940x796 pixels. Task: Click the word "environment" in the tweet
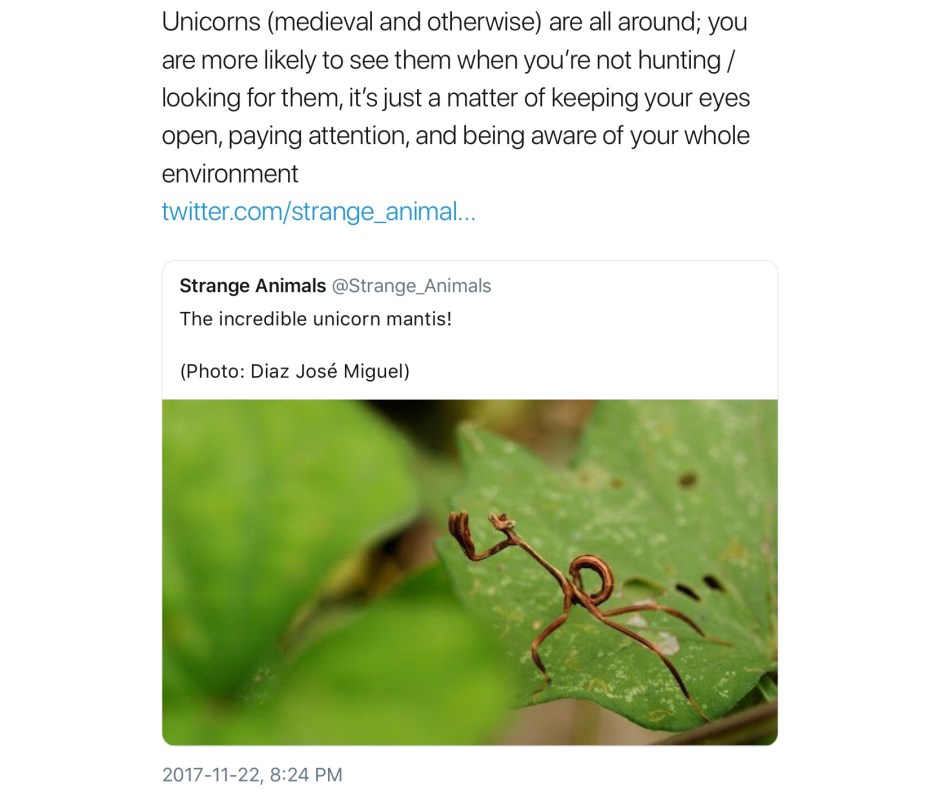coord(230,174)
